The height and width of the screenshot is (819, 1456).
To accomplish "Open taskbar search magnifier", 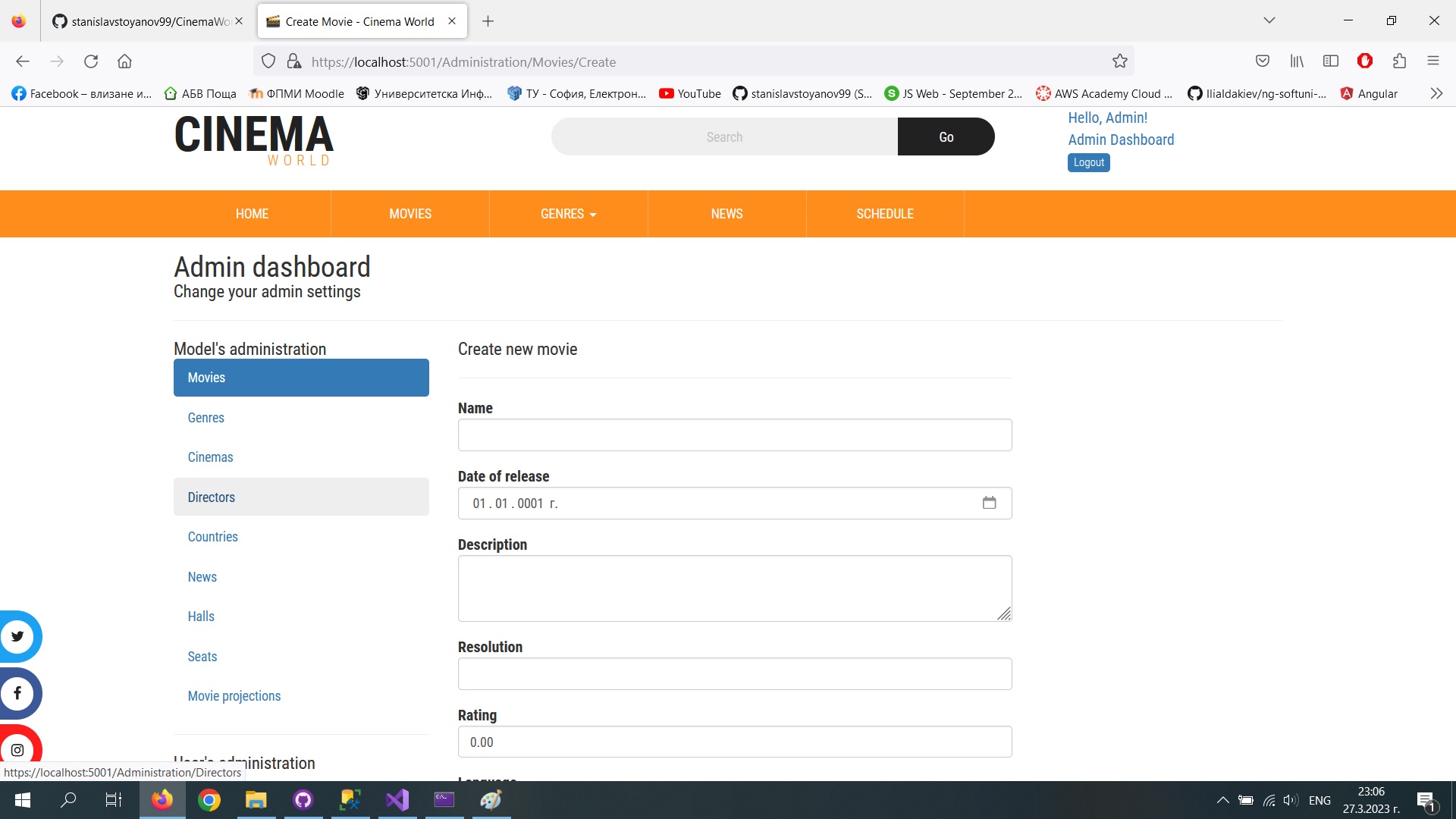I will coord(68,800).
